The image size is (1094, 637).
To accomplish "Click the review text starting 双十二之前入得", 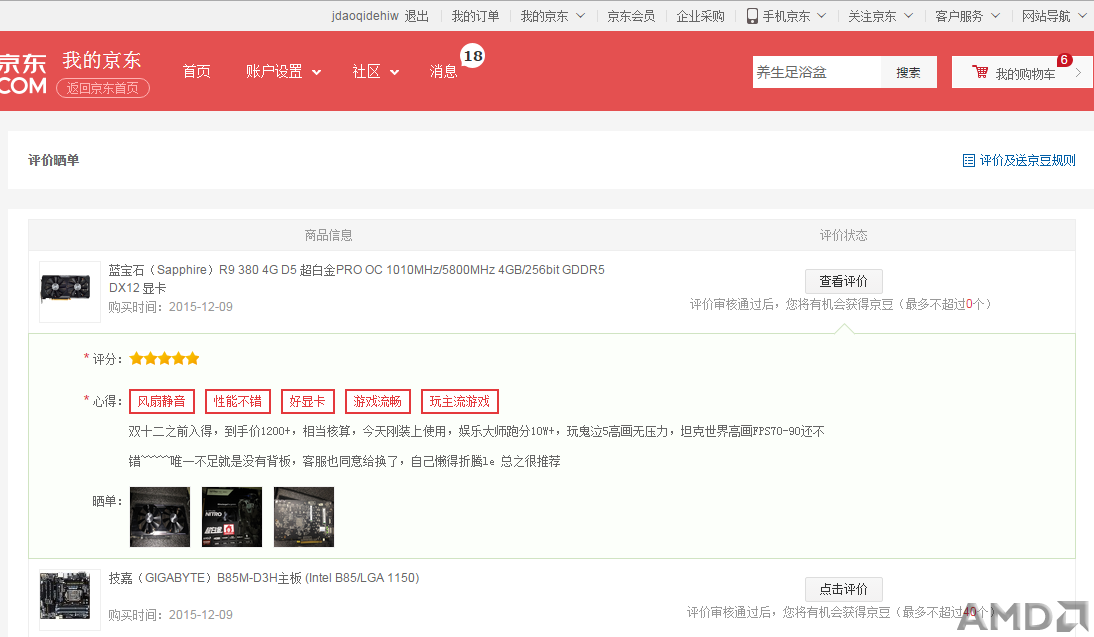I will tap(477, 446).
